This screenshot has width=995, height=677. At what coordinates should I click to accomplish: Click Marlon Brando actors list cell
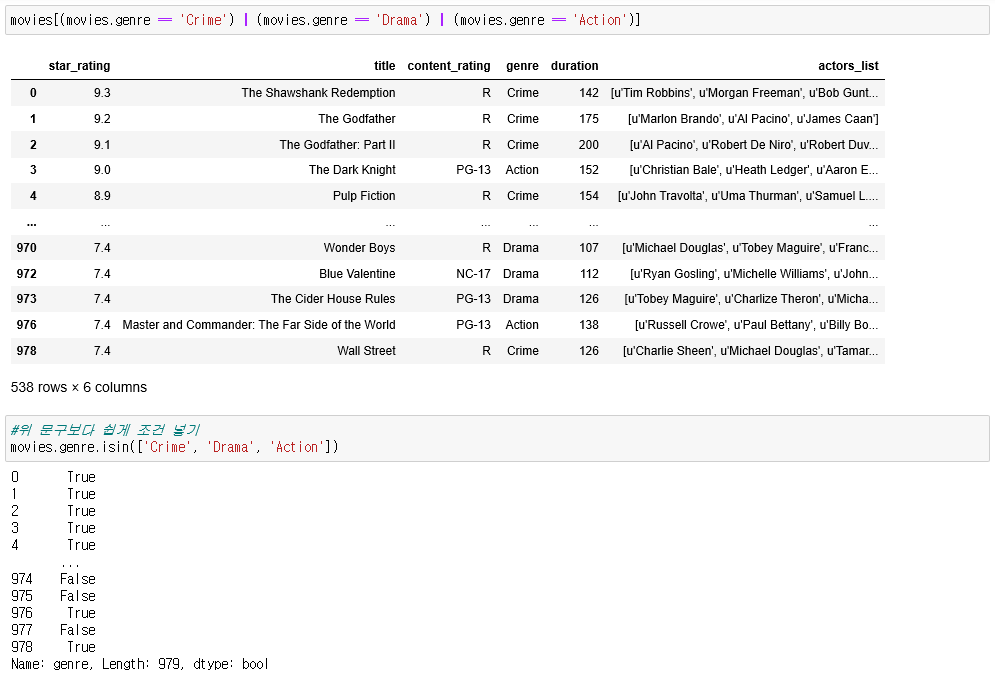[753, 119]
